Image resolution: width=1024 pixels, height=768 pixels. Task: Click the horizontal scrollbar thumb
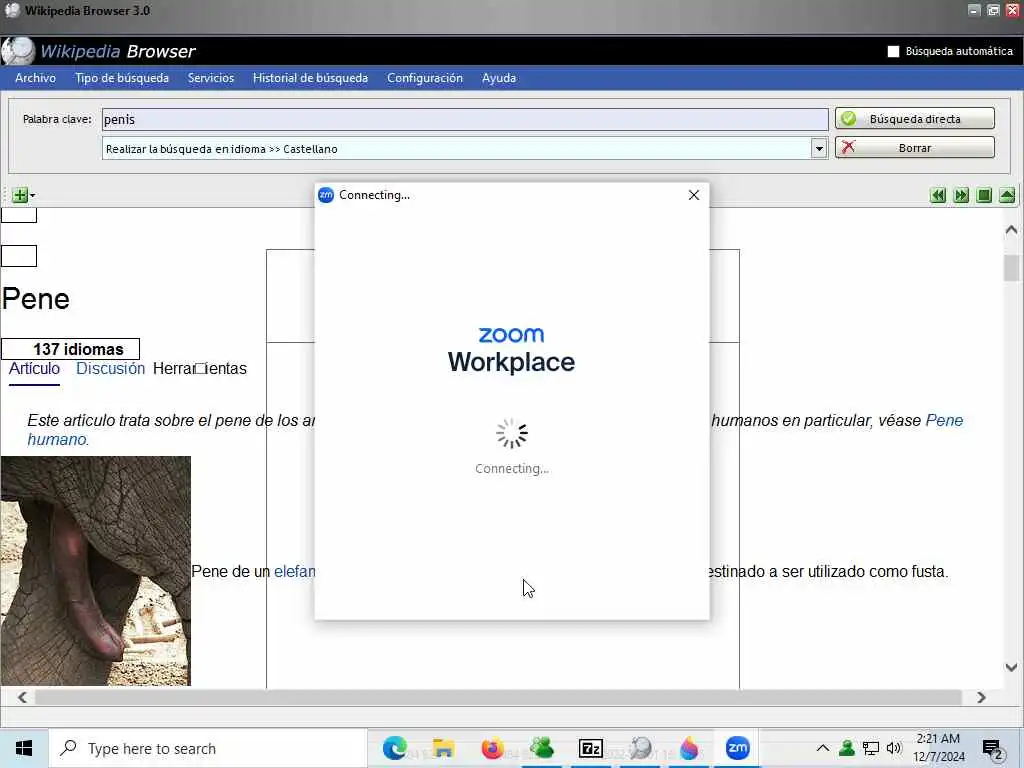coord(498,697)
